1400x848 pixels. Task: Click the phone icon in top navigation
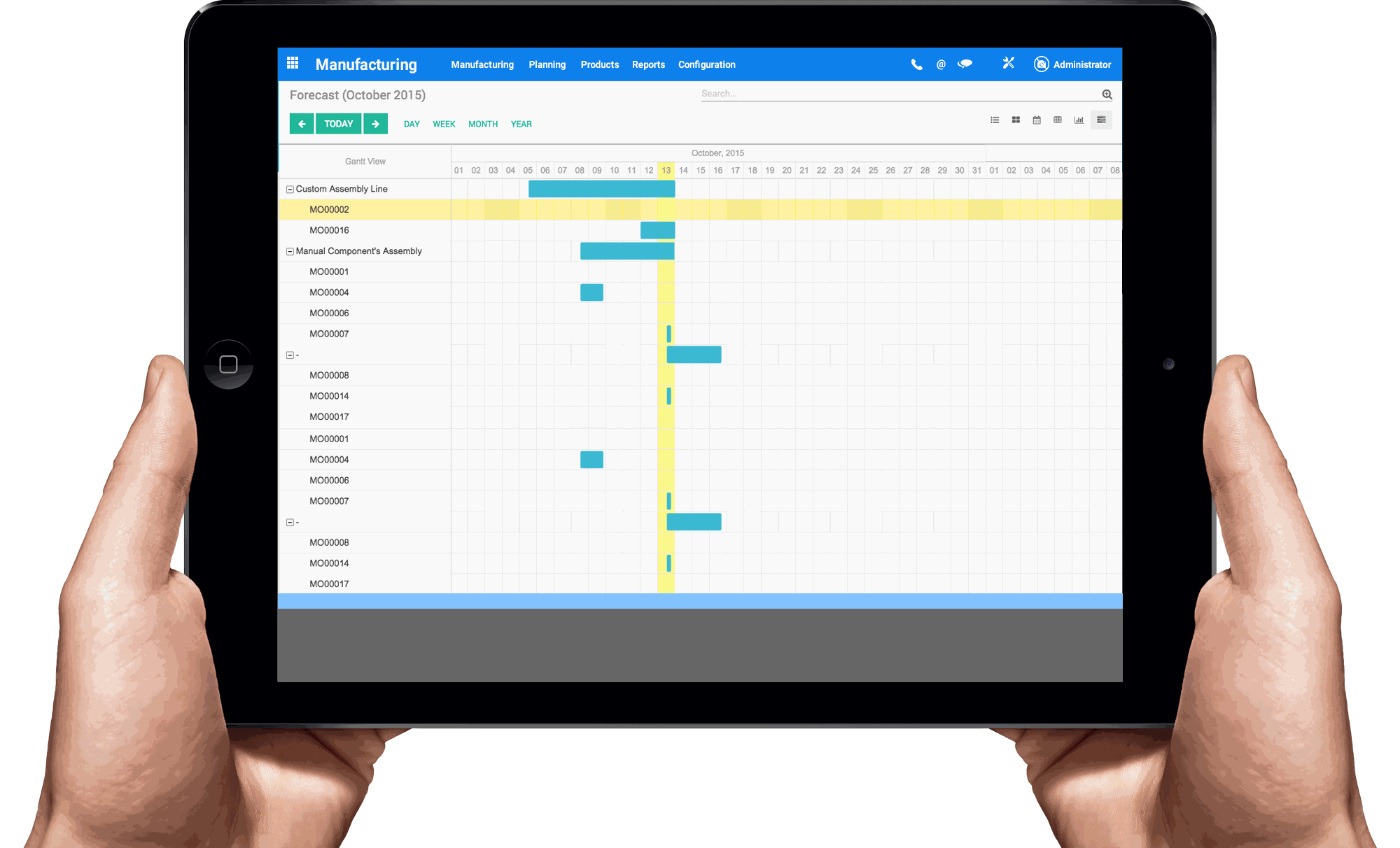[915, 65]
